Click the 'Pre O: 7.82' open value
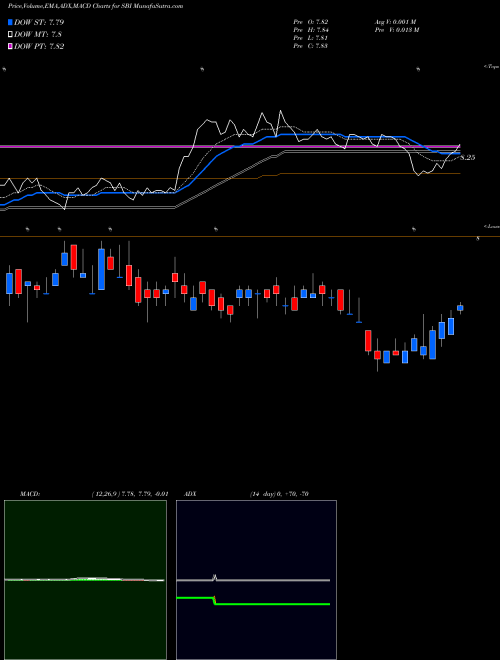This screenshot has height=660, width=500. click(311, 22)
